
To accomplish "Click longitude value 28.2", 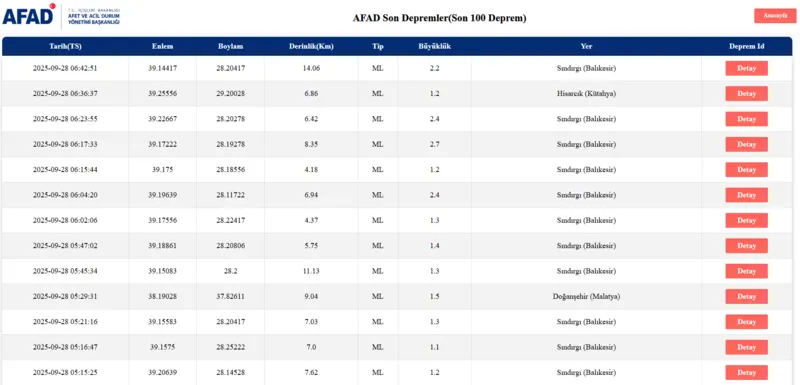I will (231, 271).
